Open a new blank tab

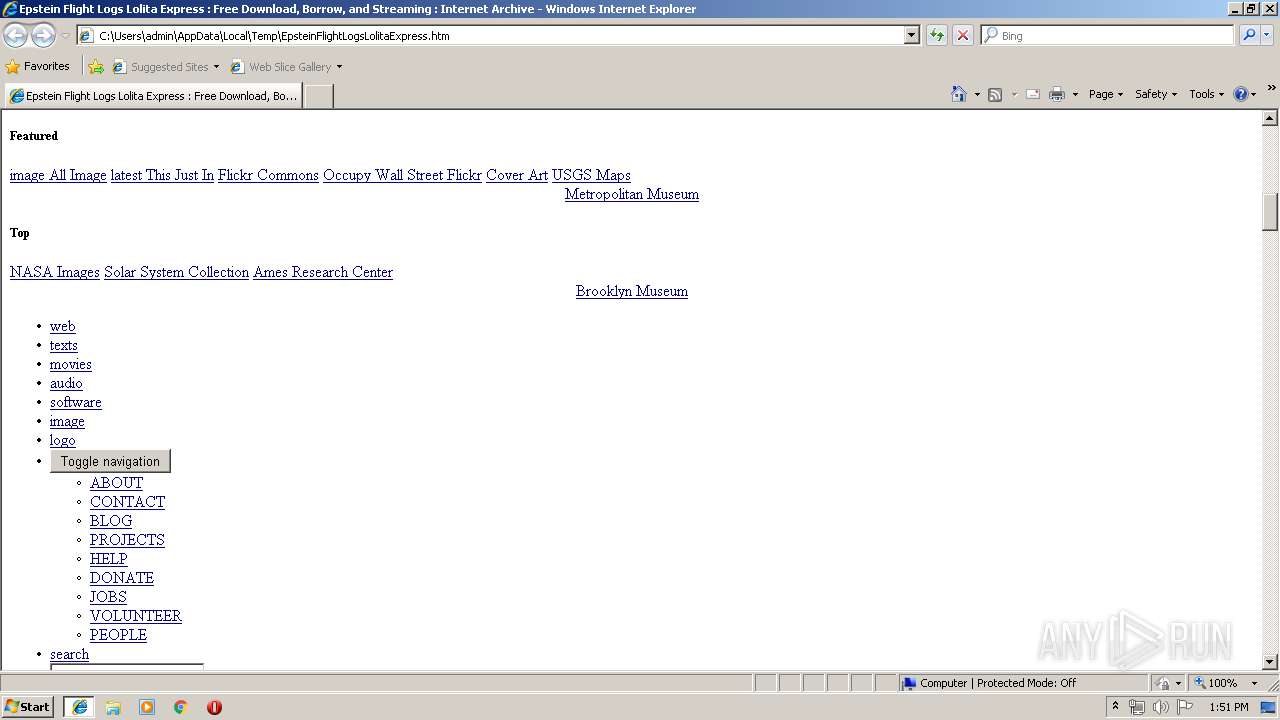point(318,96)
